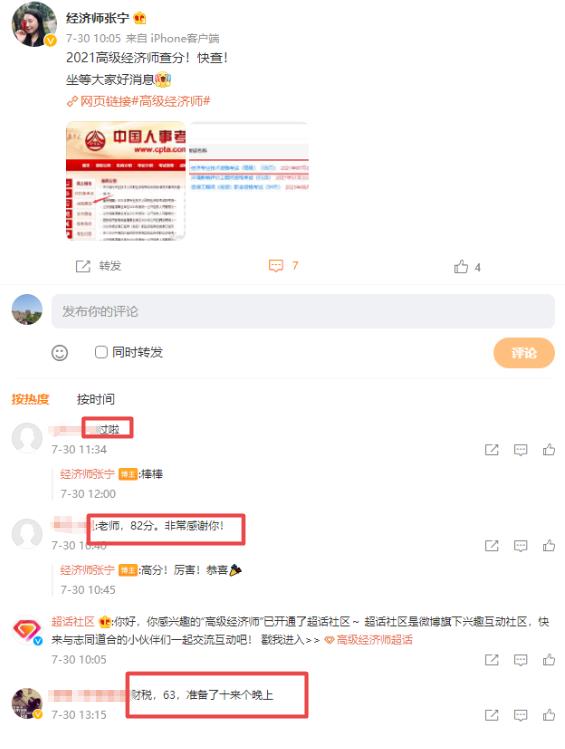
Task: Open the post's comment icon showing 7
Action: (276, 266)
